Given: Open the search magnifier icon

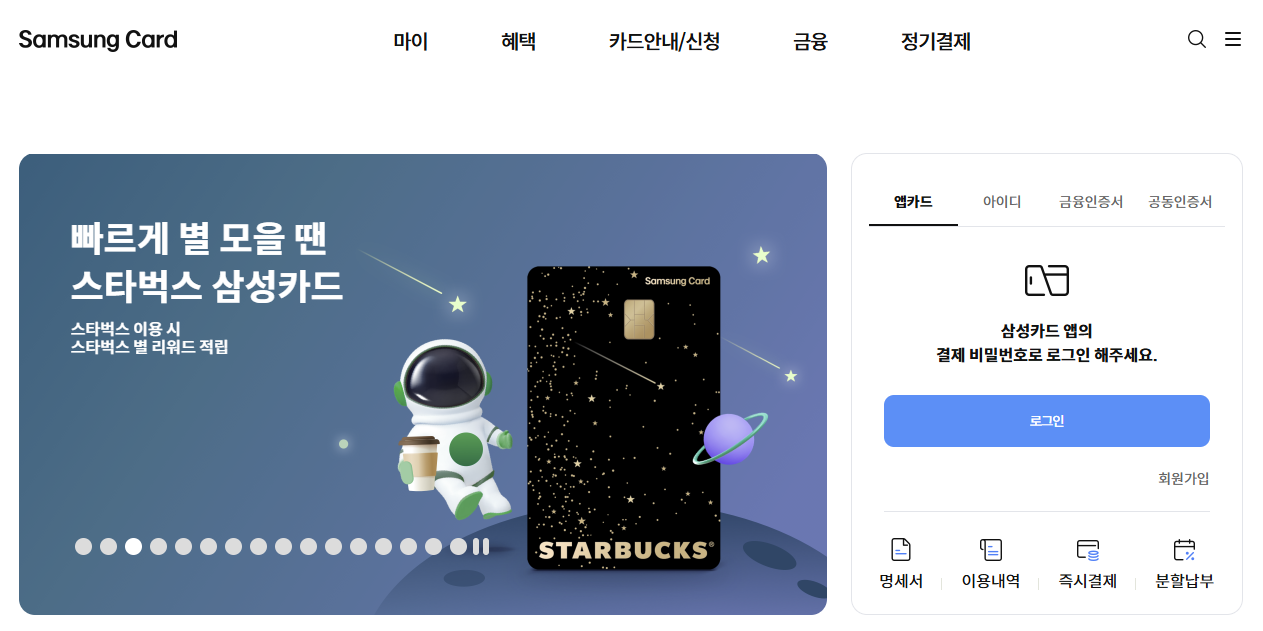Looking at the screenshot, I should tap(1196, 39).
